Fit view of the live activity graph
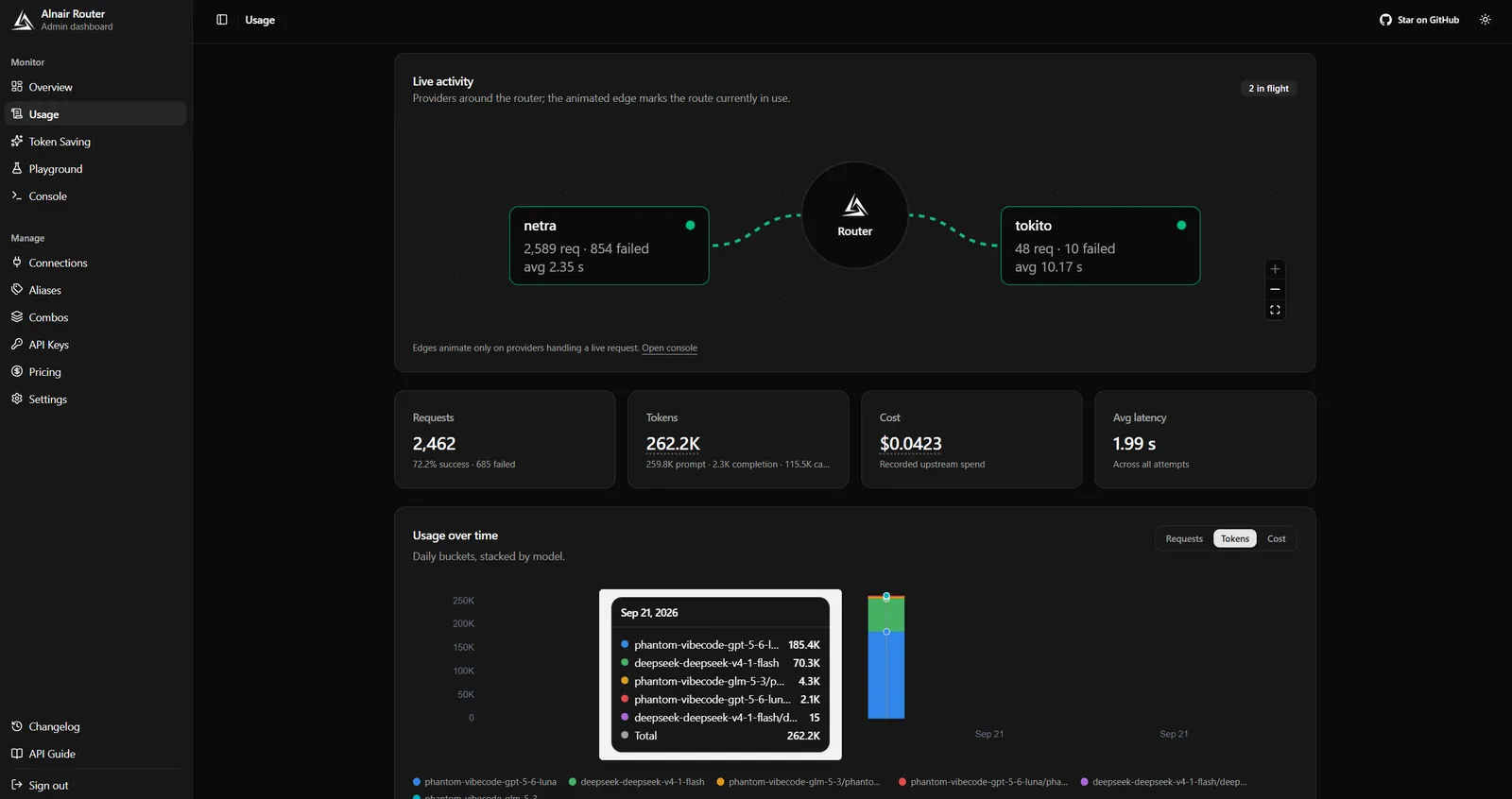Viewport: 1512px width, 799px height. pos(1275,310)
